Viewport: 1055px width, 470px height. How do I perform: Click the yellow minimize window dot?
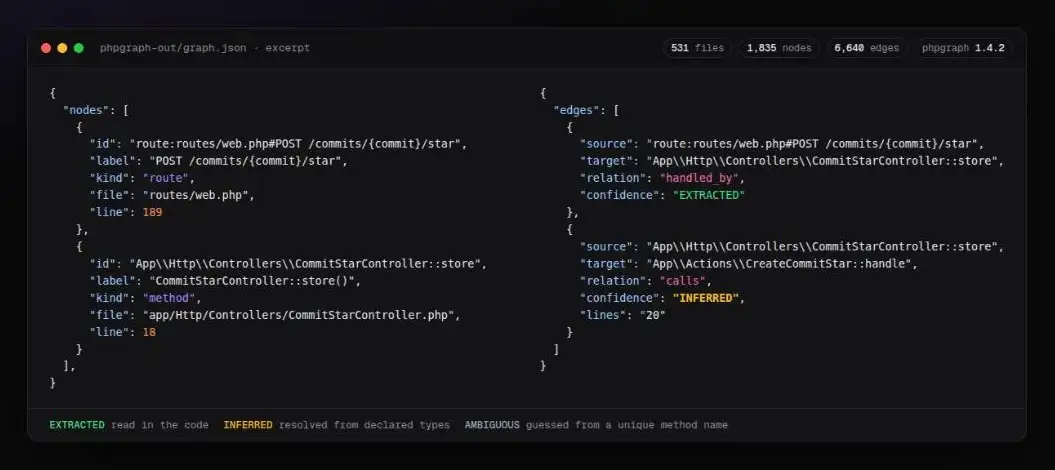click(x=62, y=48)
